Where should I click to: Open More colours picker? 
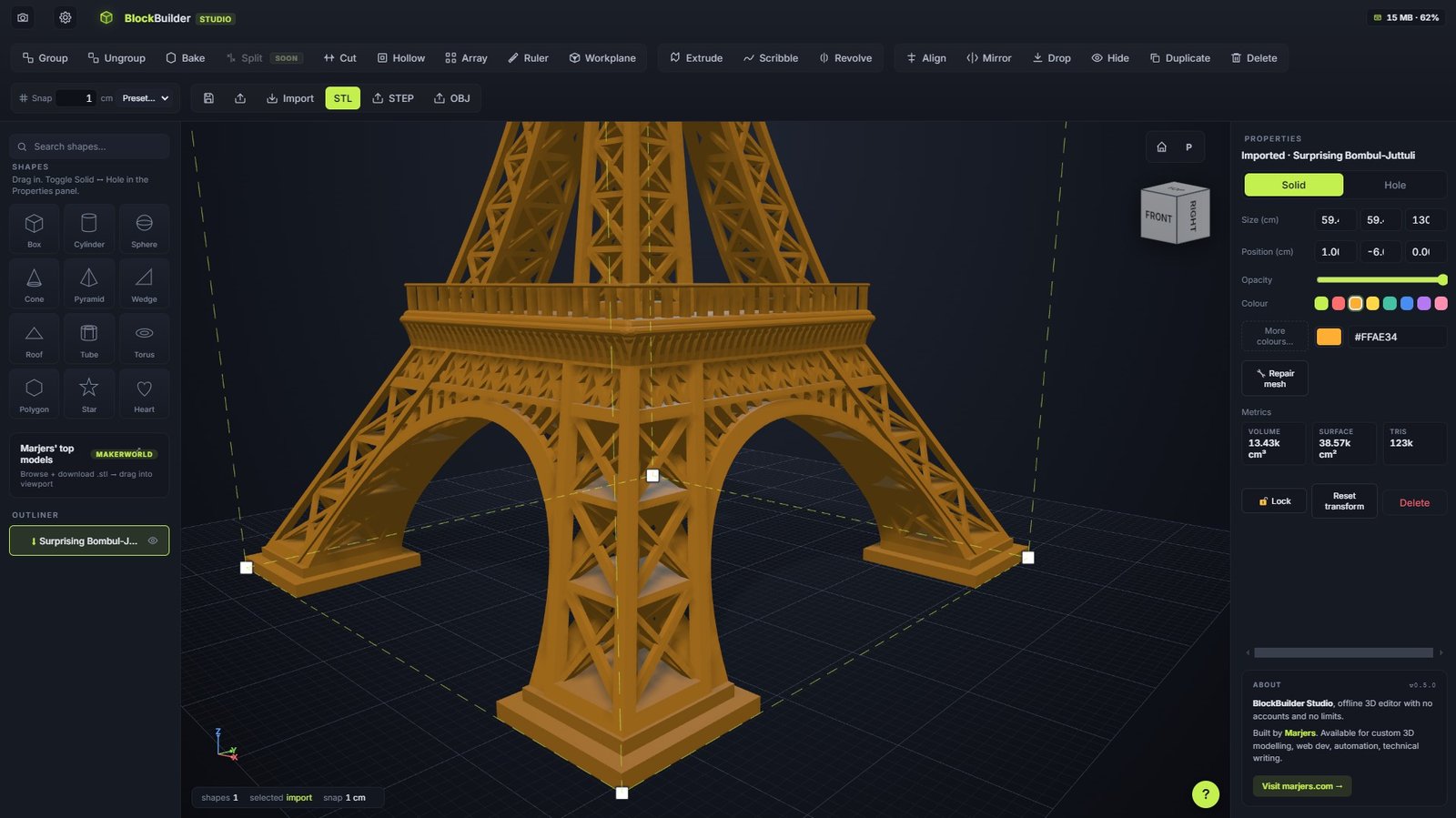coord(1275,336)
